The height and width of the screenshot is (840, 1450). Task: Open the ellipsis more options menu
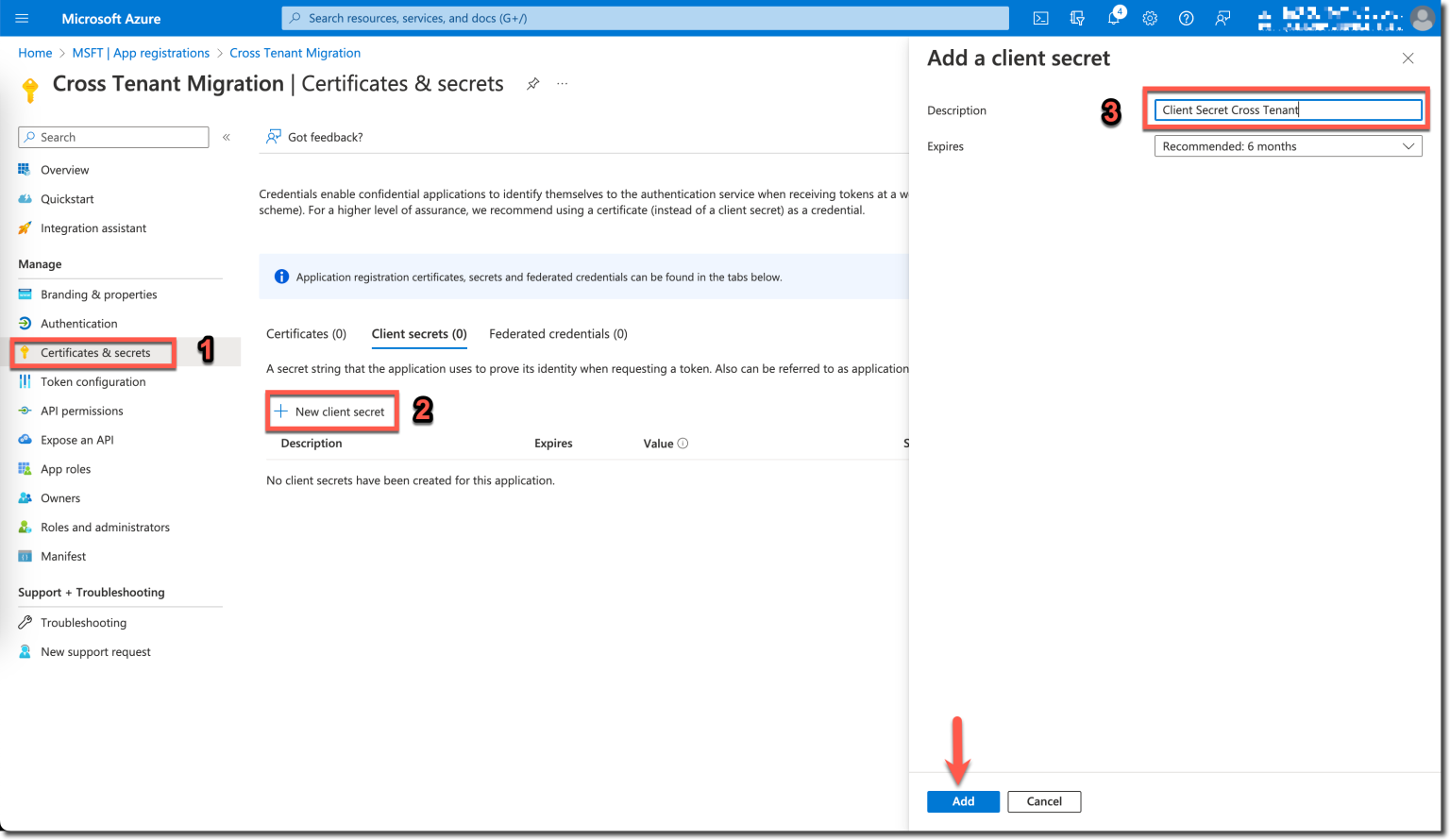(562, 83)
